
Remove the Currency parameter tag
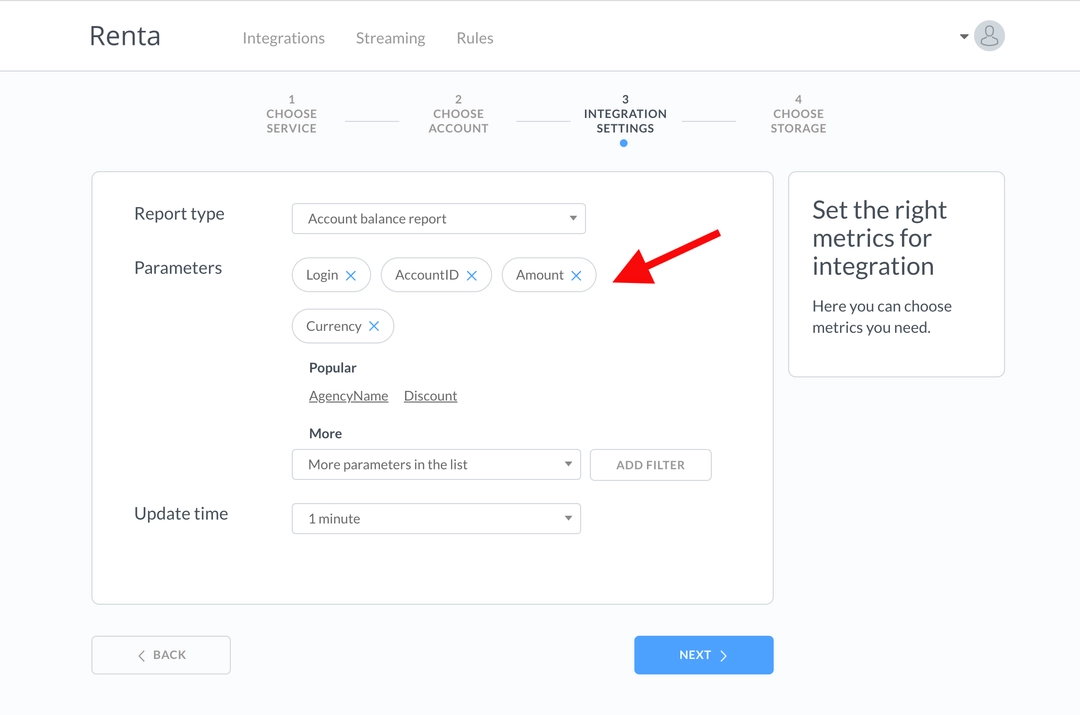click(x=374, y=326)
